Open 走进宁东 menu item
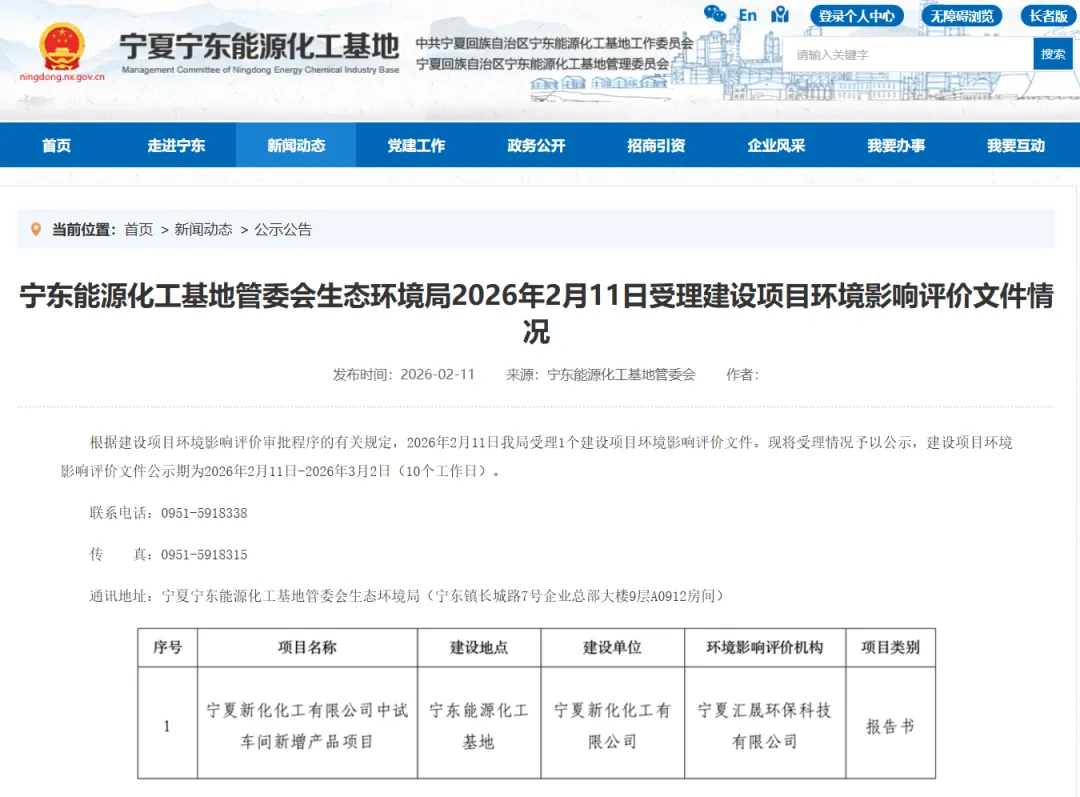This screenshot has width=1080, height=797. click(x=176, y=145)
